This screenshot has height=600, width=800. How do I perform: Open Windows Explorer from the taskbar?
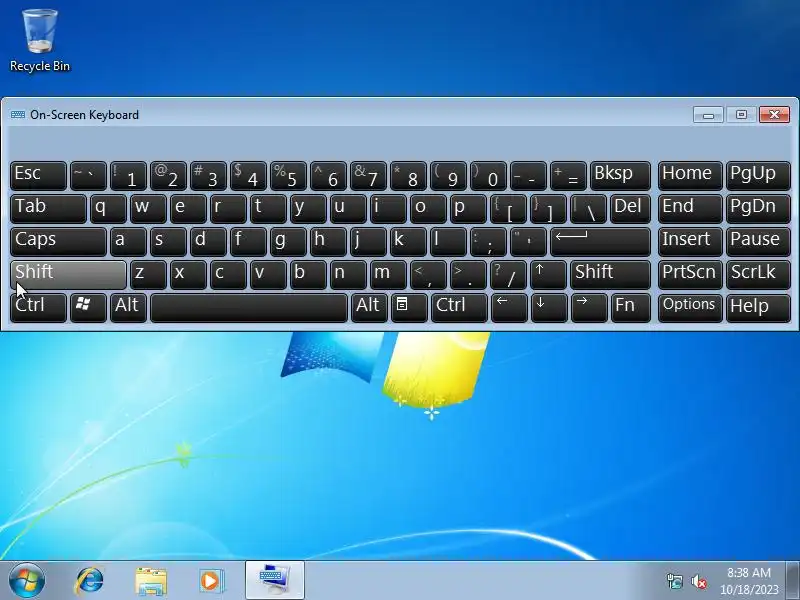coord(151,581)
